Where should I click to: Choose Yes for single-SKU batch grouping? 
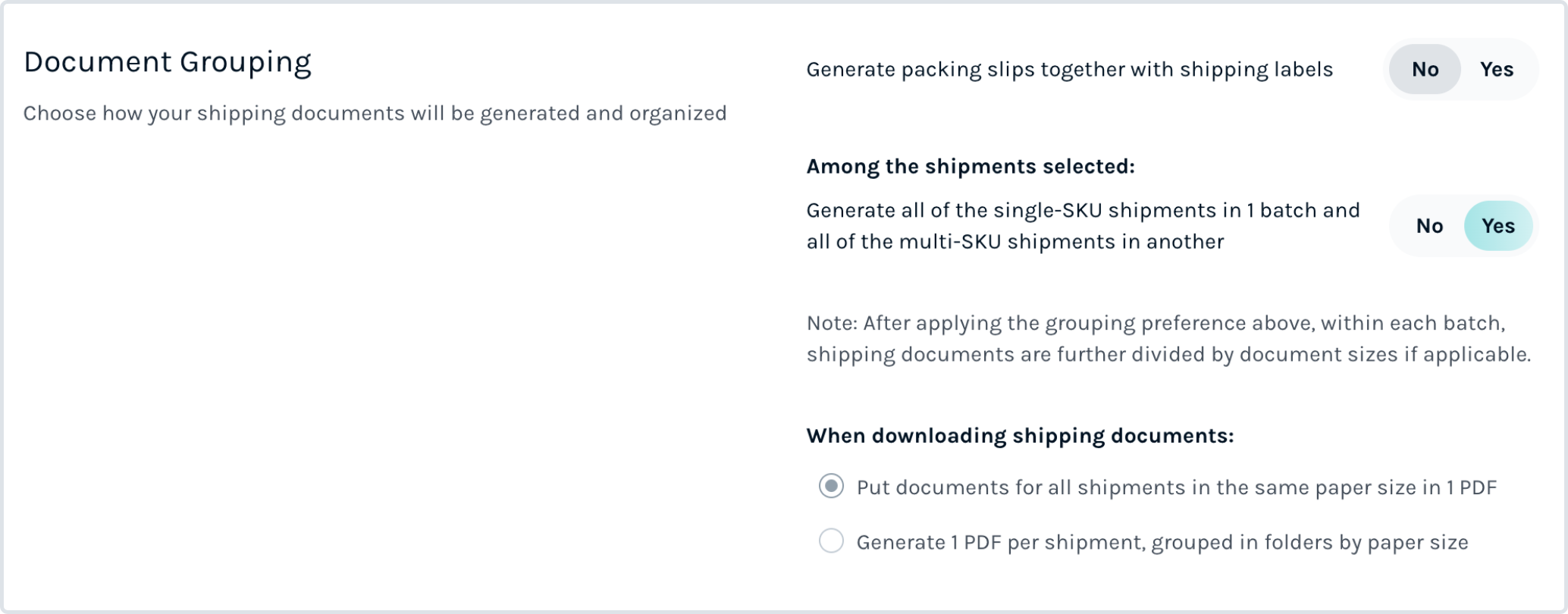click(x=1498, y=226)
